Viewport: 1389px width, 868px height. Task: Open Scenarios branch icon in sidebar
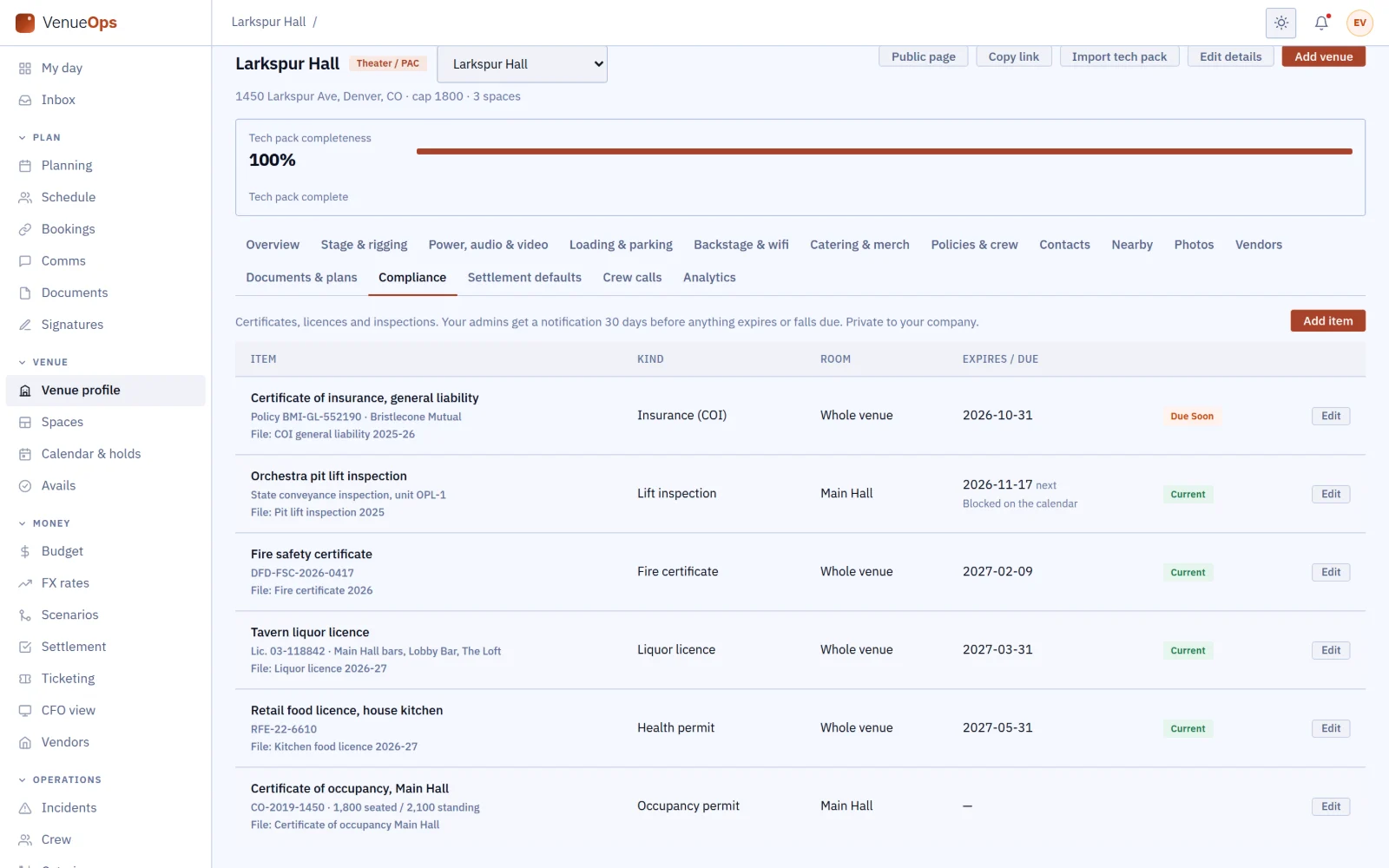25,615
